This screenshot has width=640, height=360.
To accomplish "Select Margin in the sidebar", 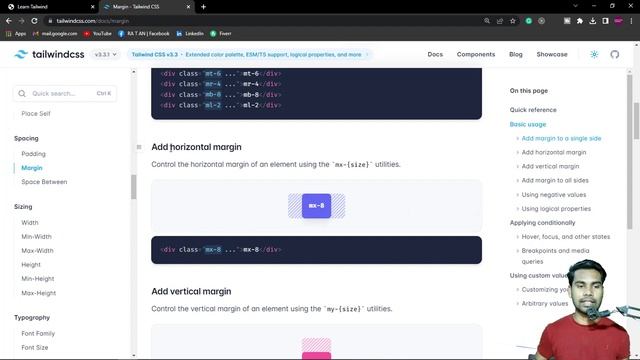I will 32,168.
